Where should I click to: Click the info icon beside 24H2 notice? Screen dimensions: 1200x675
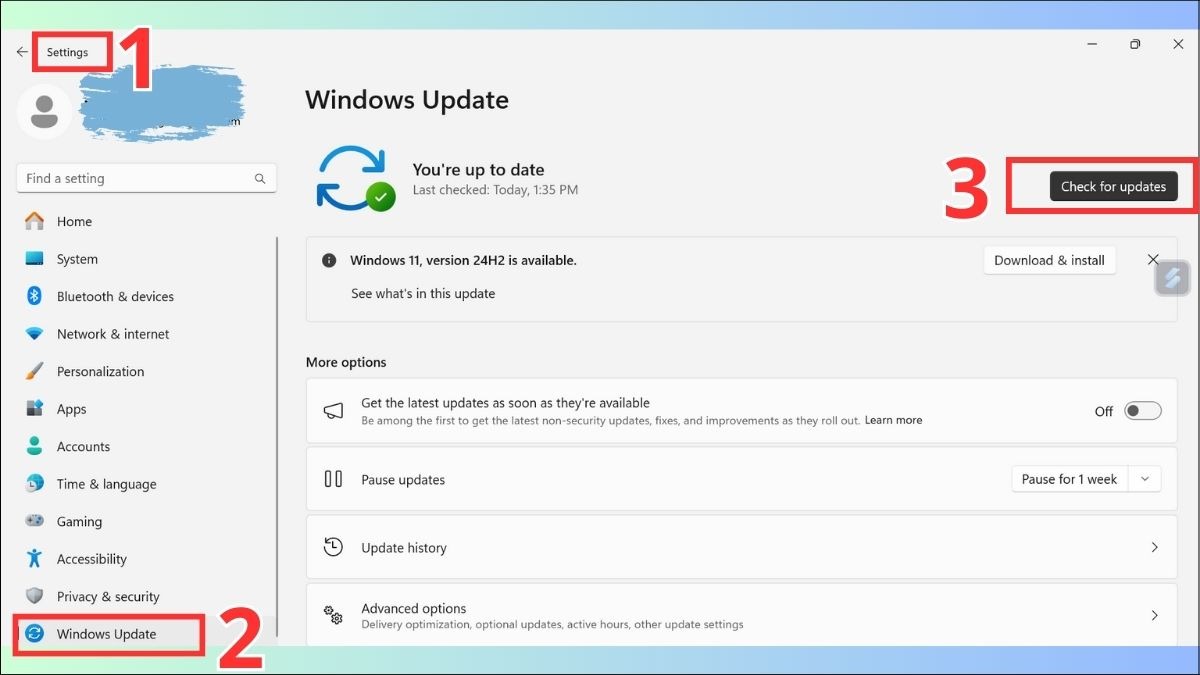329,260
